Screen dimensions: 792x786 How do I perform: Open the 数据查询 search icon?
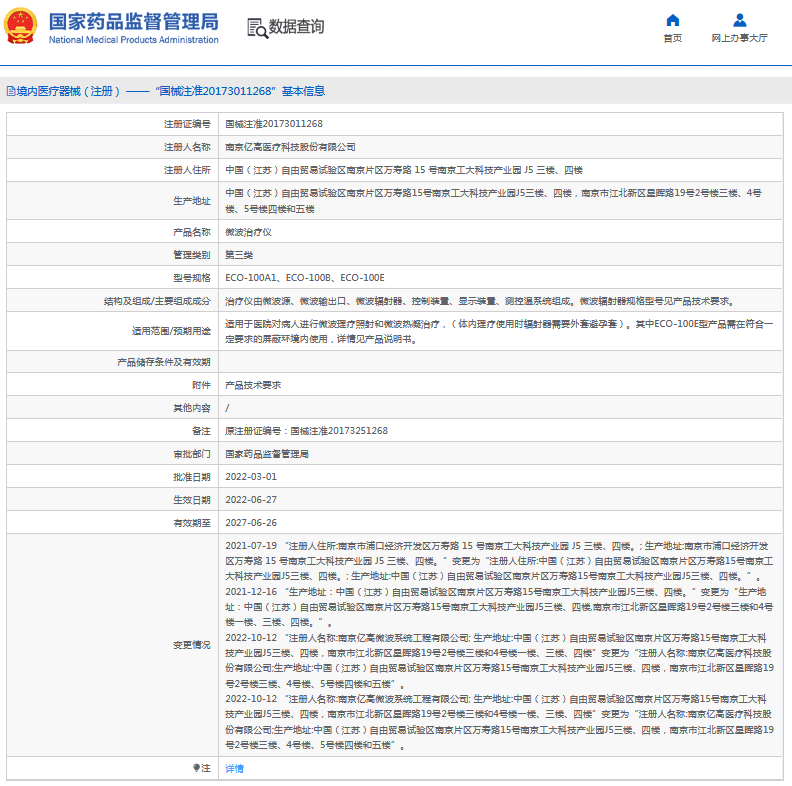(258, 28)
